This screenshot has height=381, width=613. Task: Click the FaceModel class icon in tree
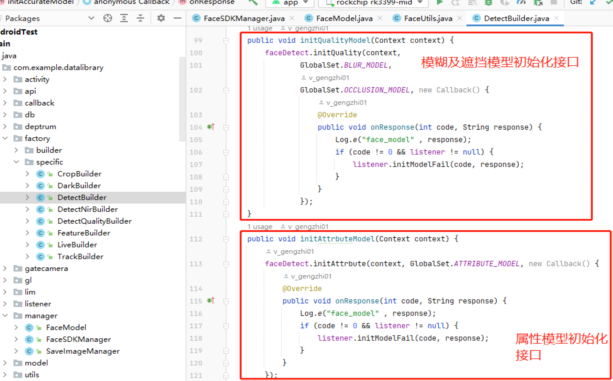[29, 327]
